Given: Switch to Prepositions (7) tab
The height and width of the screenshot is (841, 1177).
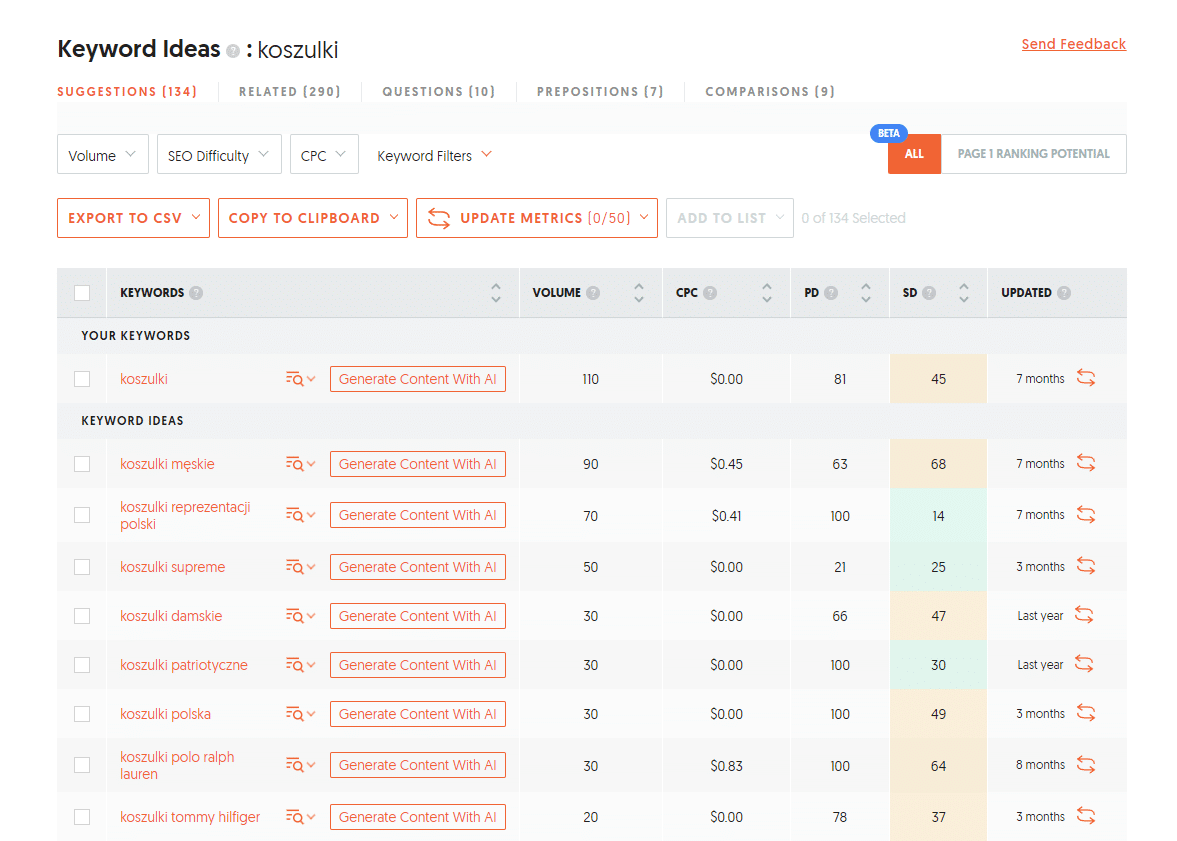Looking at the screenshot, I should [601, 92].
